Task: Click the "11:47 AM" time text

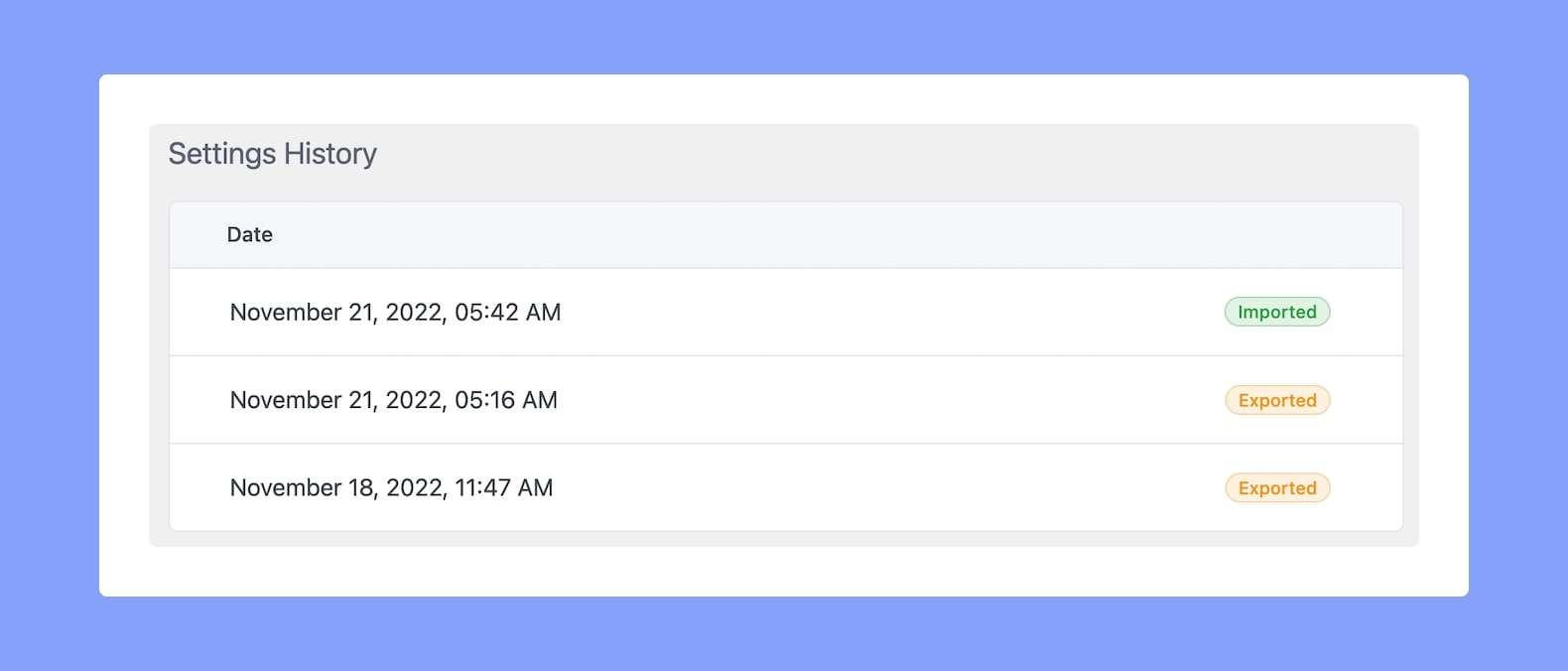Action: pos(504,487)
